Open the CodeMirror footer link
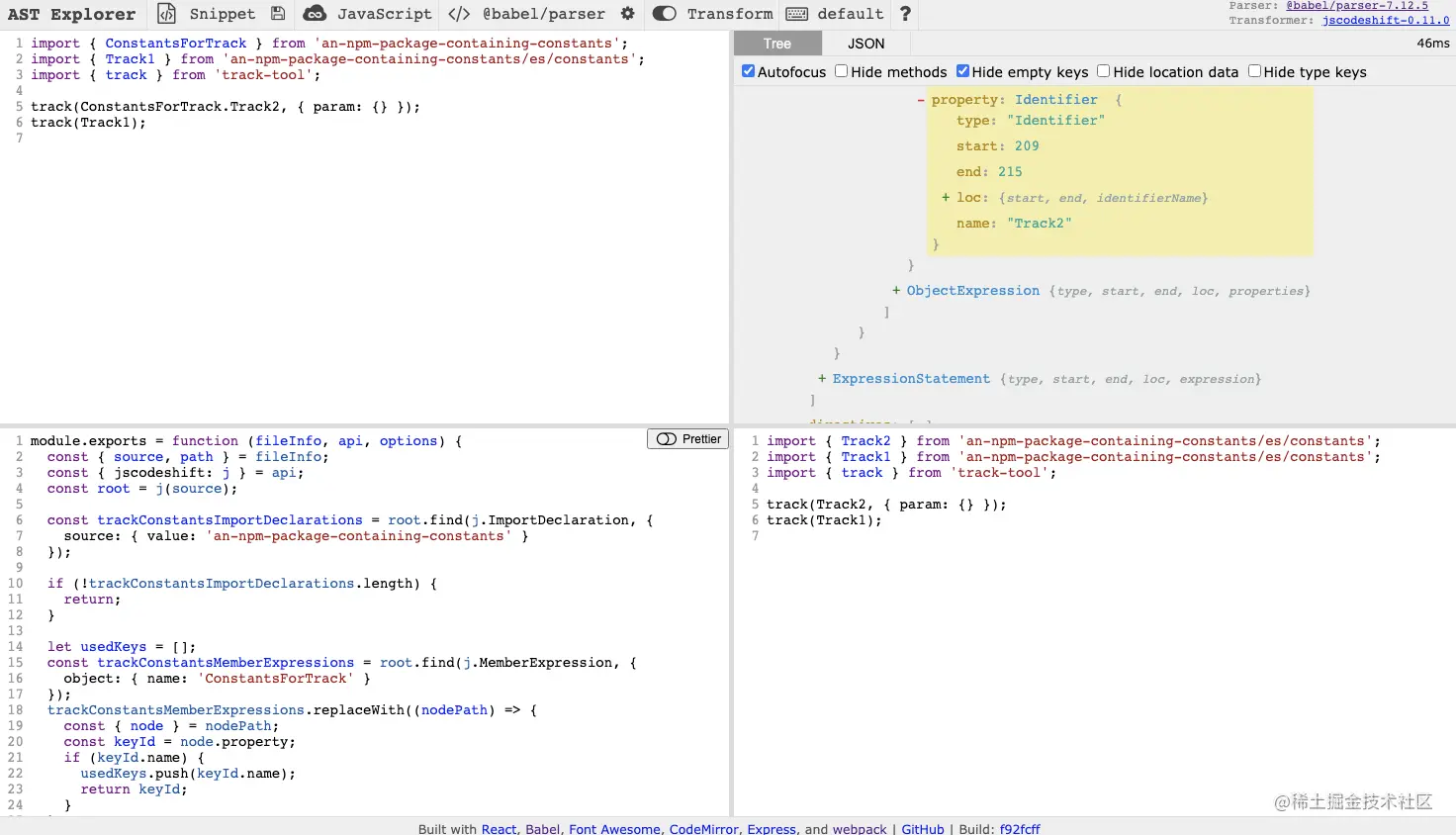Image resolution: width=1456 pixels, height=835 pixels. tap(703, 829)
